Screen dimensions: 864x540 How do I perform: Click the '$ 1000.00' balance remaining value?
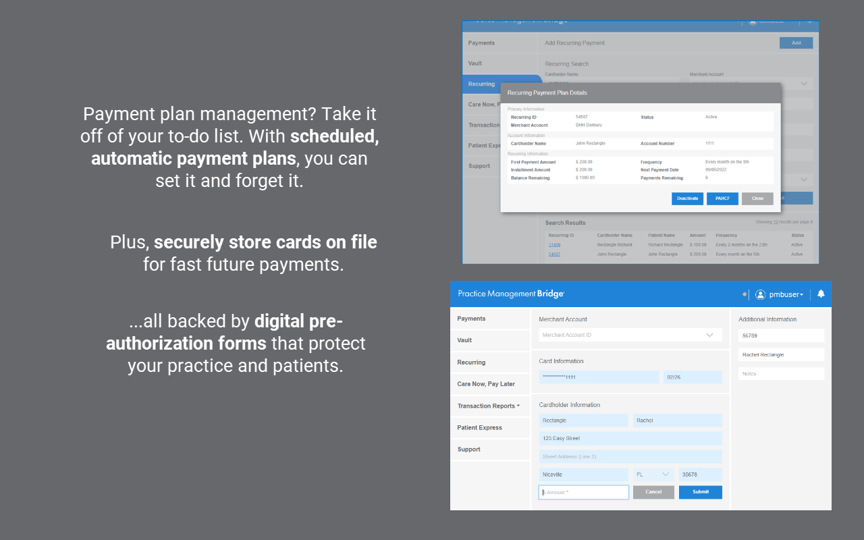tap(585, 177)
